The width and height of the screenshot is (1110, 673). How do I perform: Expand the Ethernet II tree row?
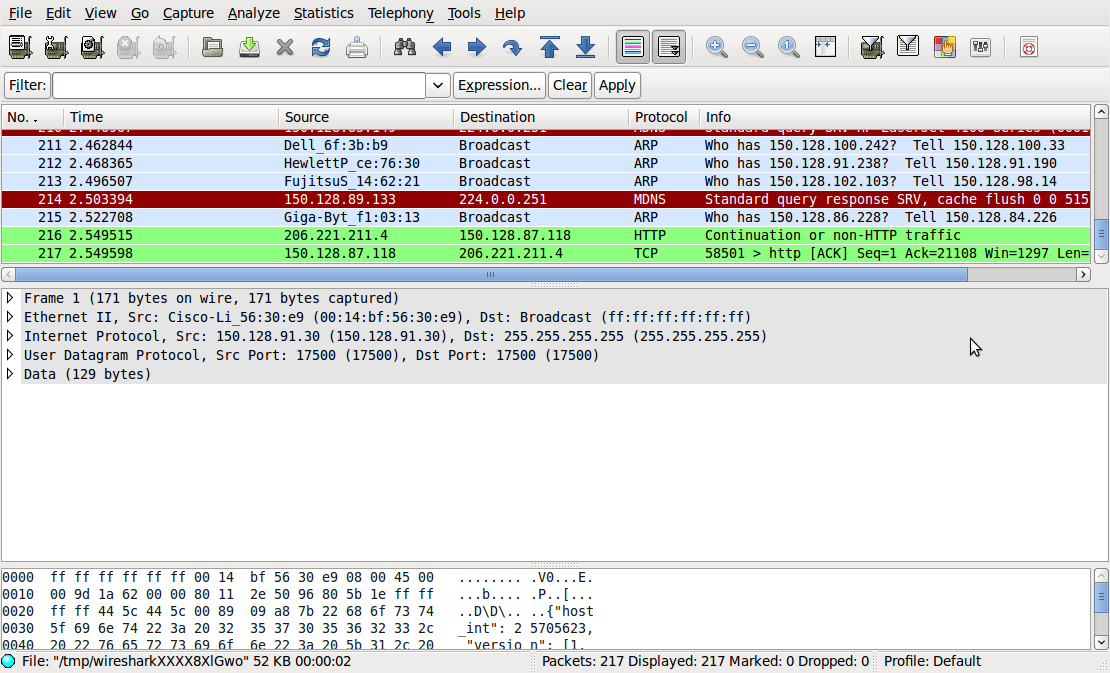pyautogui.click(x=11, y=317)
